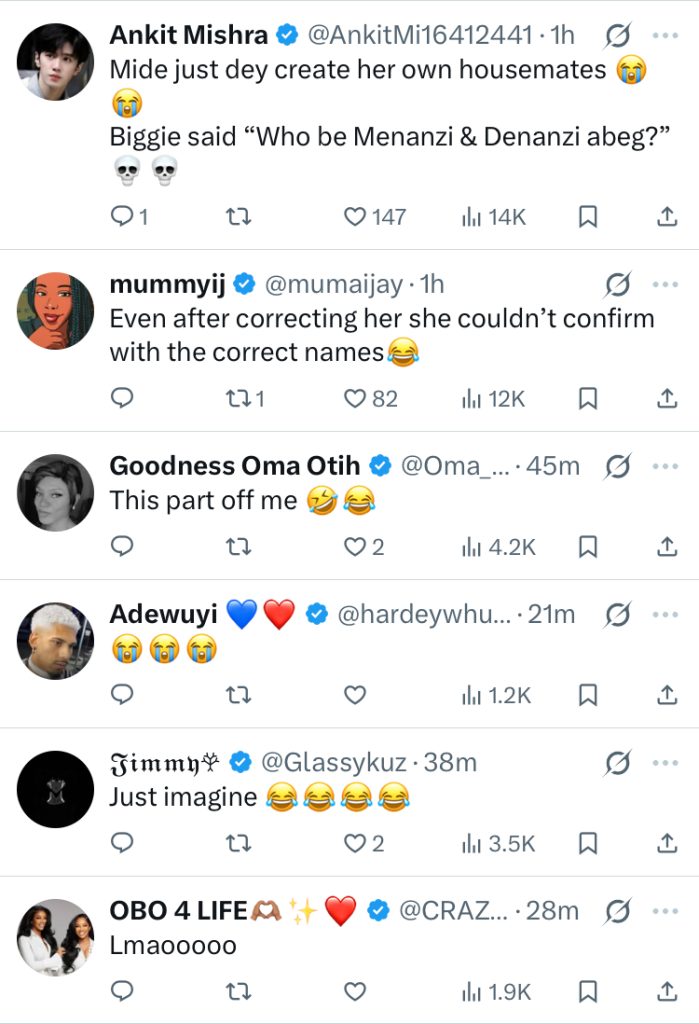The height and width of the screenshot is (1024, 699).
Task: Open more options on mummyij's tweet
Action: 665,285
